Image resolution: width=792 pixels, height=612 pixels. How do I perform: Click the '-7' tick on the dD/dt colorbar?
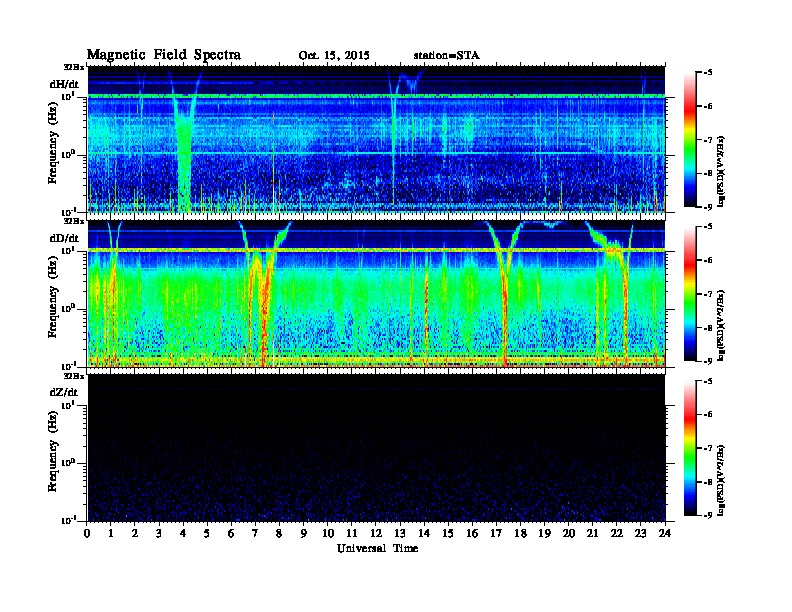[708, 294]
